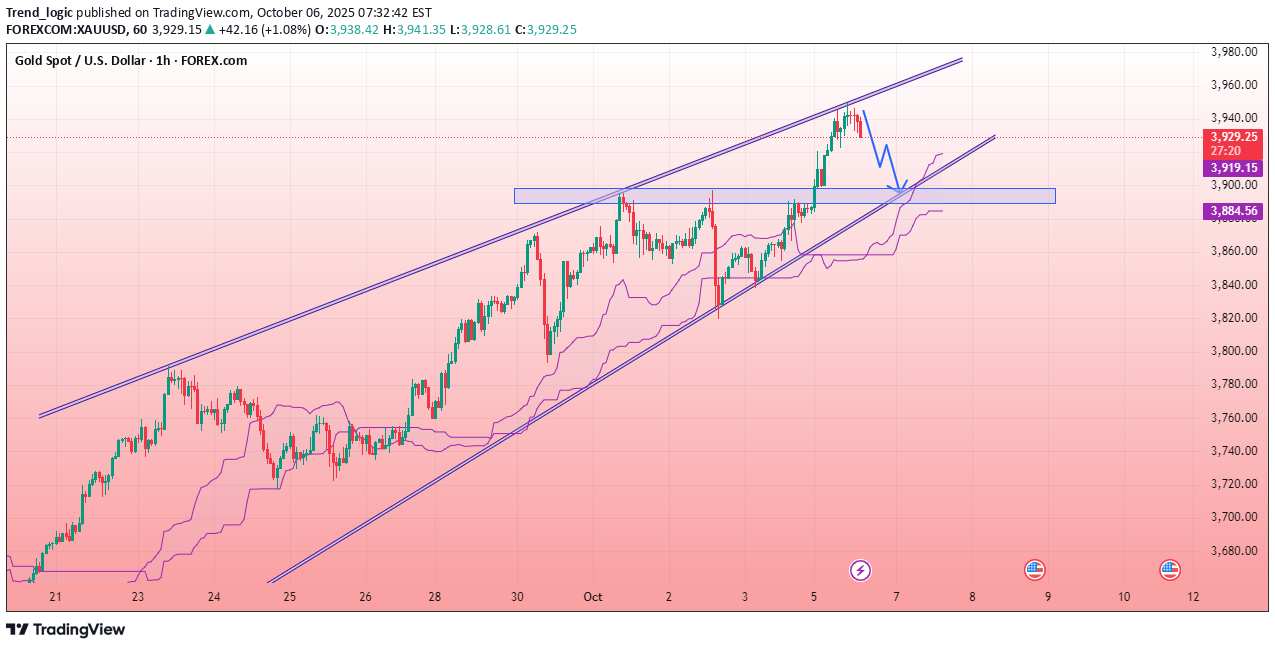1275x648 pixels.
Task: Click the Gold Spot / U.S. Dollar chart title
Action: point(131,61)
